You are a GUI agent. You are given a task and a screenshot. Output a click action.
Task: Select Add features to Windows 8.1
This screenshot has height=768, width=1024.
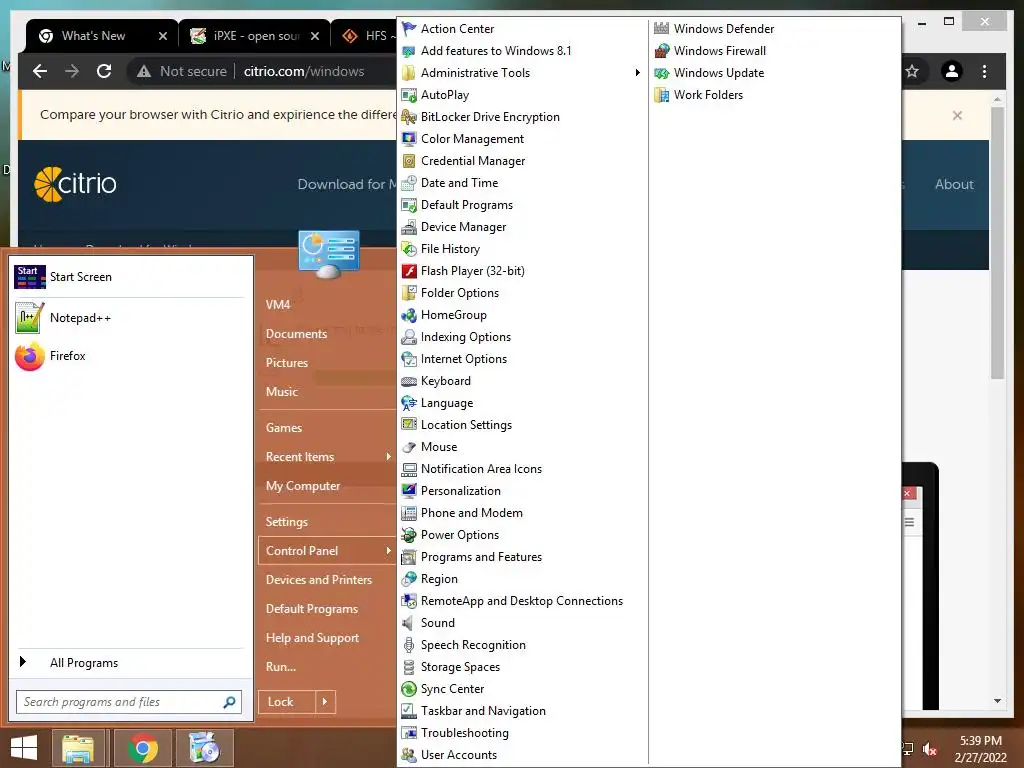pos(496,51)
